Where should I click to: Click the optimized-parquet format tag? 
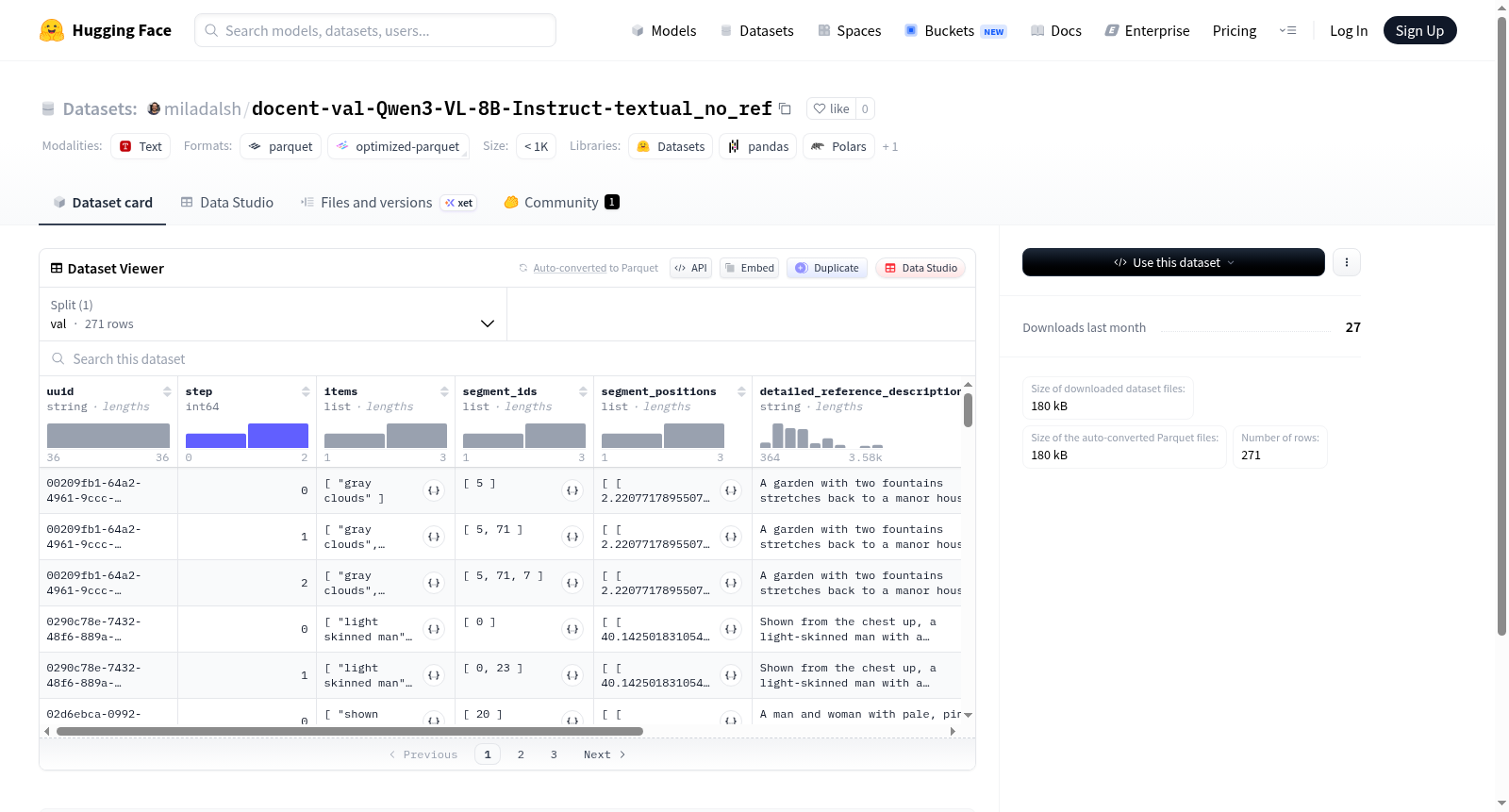(398, 146)
